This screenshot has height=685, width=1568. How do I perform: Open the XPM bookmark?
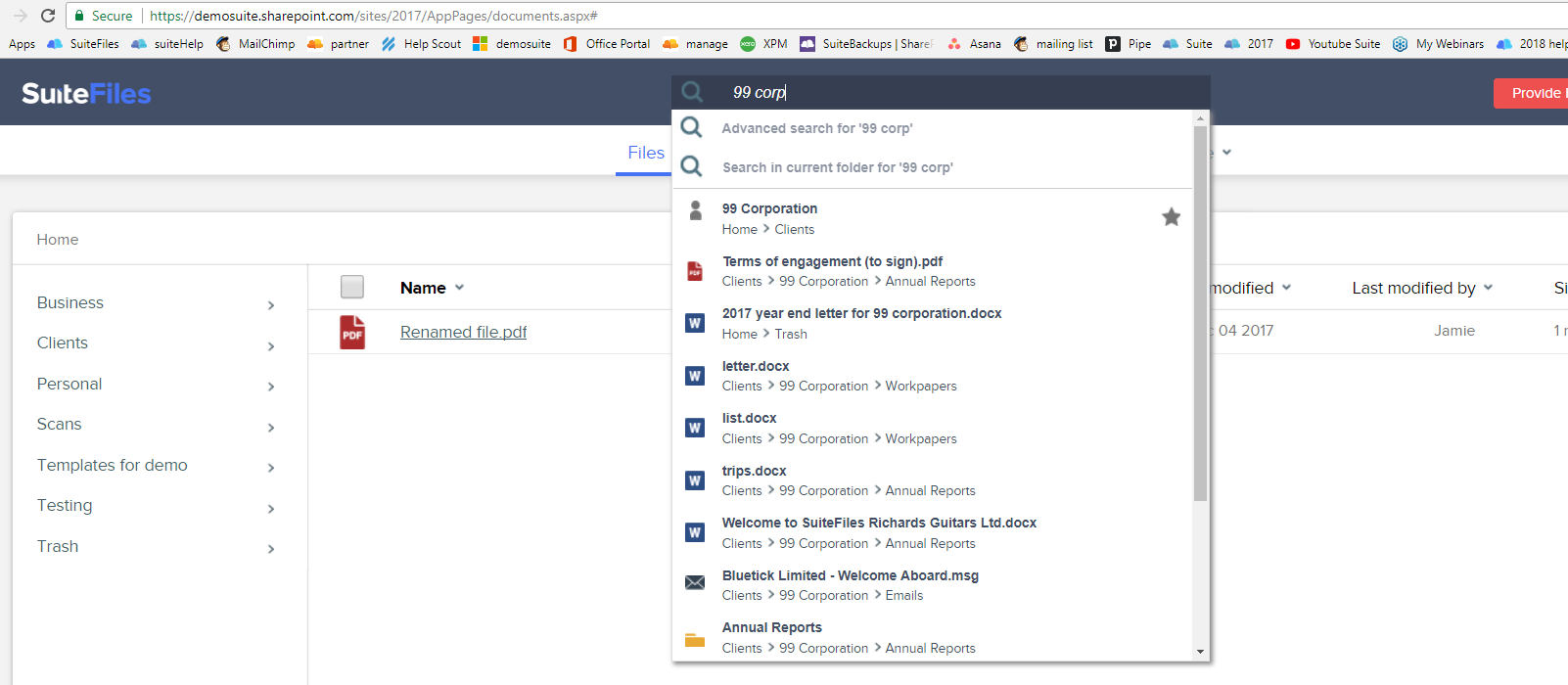pos(763,44)
